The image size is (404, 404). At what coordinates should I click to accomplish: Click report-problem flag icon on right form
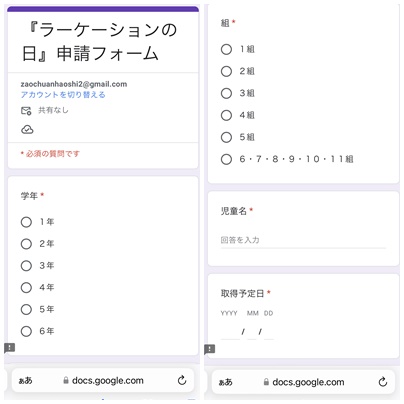coord(209,349)
